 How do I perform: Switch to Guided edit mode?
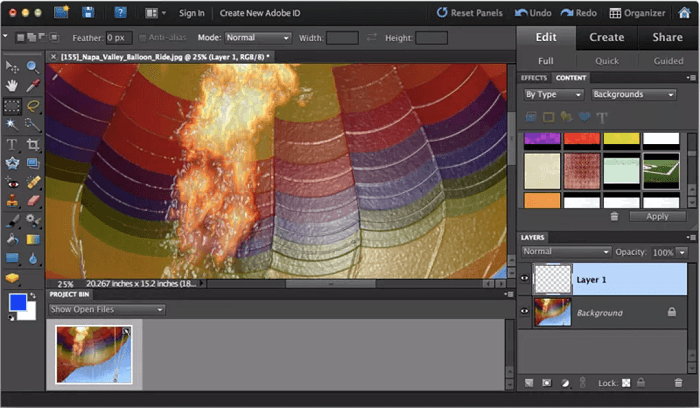[x=668, y=61]
